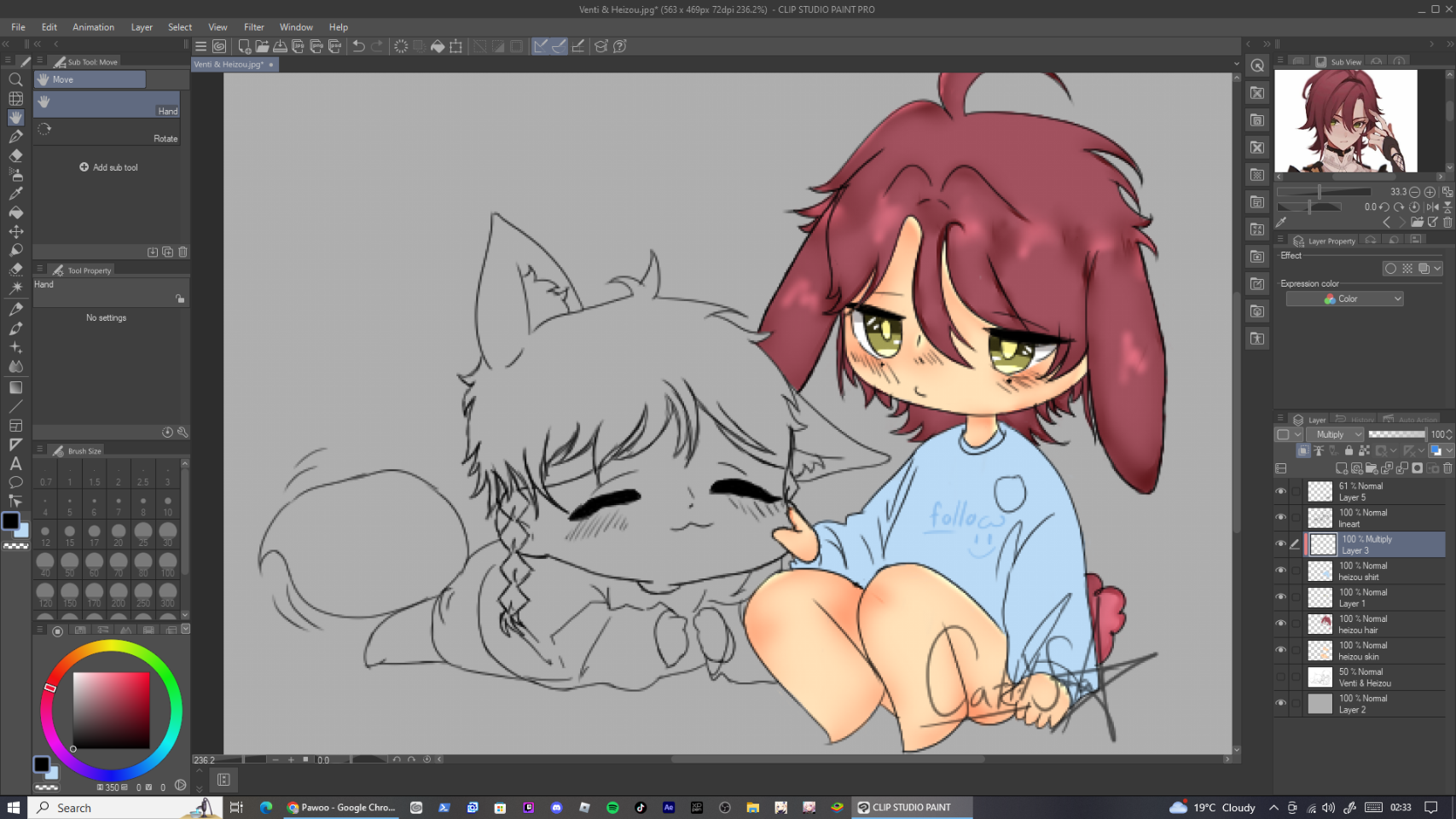This screenshot has width=1456, height=819.
Task: Show the Venti & Heizou layer
Action: tap(1280, 677)
